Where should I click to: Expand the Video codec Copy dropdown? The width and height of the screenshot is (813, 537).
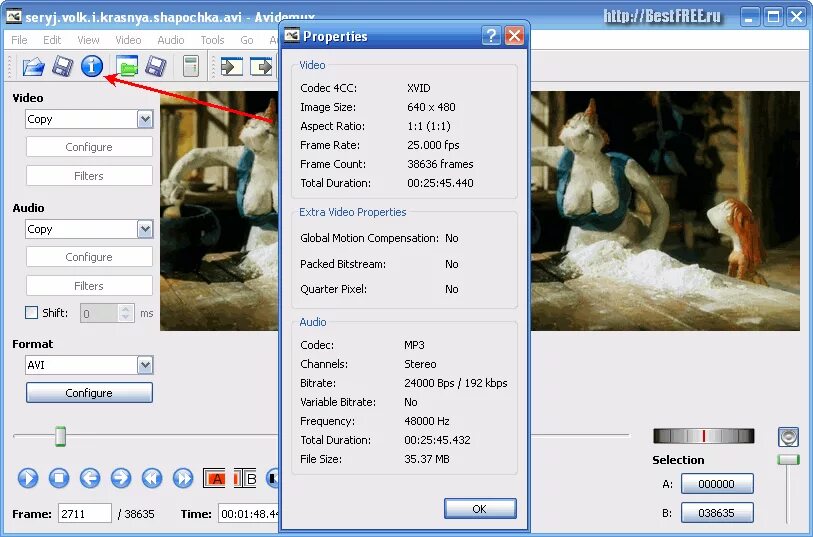coord(145,119)
